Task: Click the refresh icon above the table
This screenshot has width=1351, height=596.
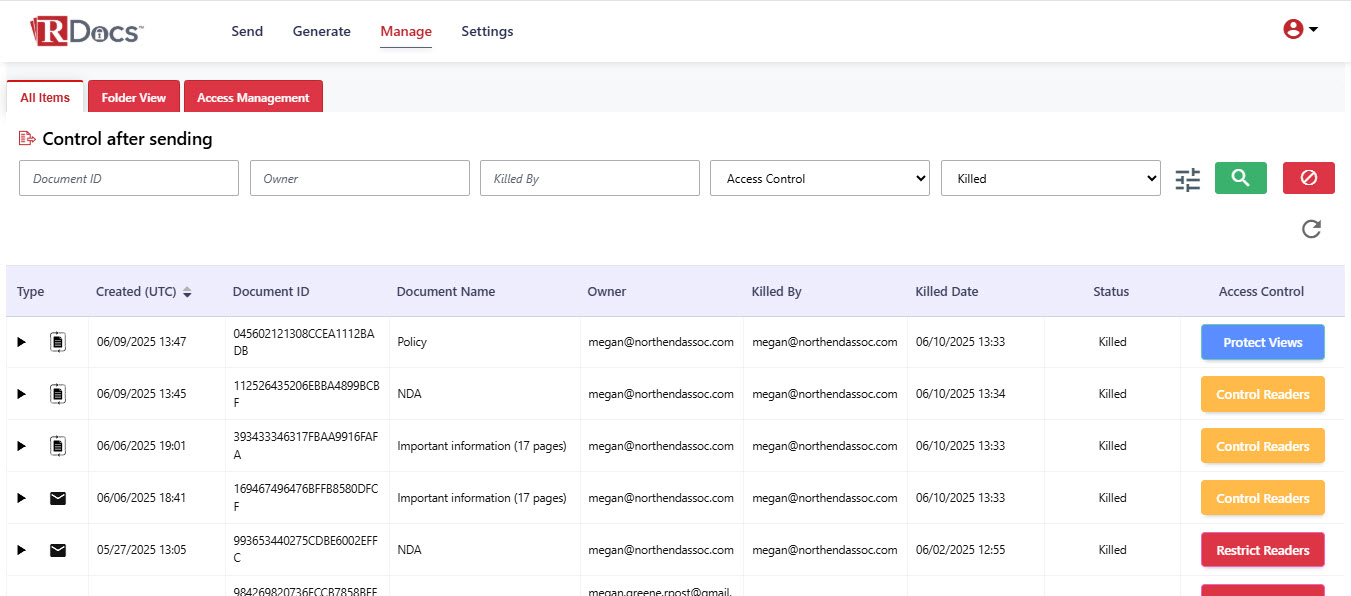Action: pos(1311,229)
